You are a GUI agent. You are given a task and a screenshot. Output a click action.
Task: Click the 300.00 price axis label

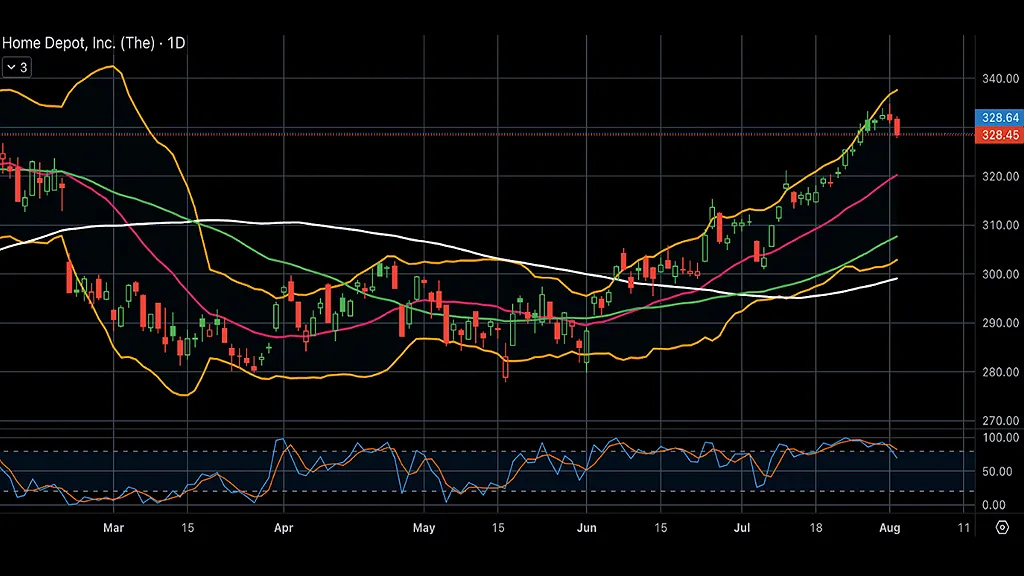tap(1000, 274)
